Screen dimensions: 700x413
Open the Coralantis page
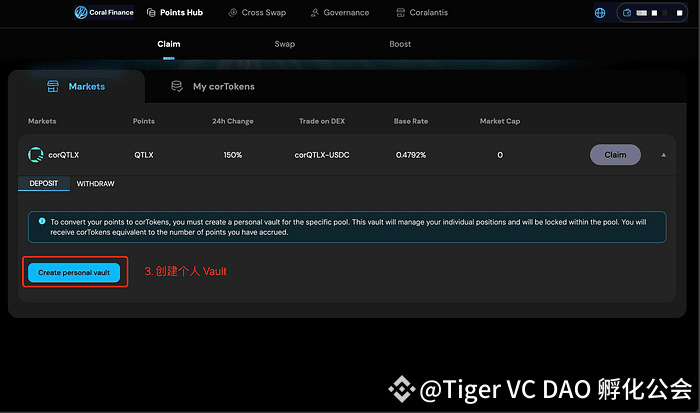422,13
